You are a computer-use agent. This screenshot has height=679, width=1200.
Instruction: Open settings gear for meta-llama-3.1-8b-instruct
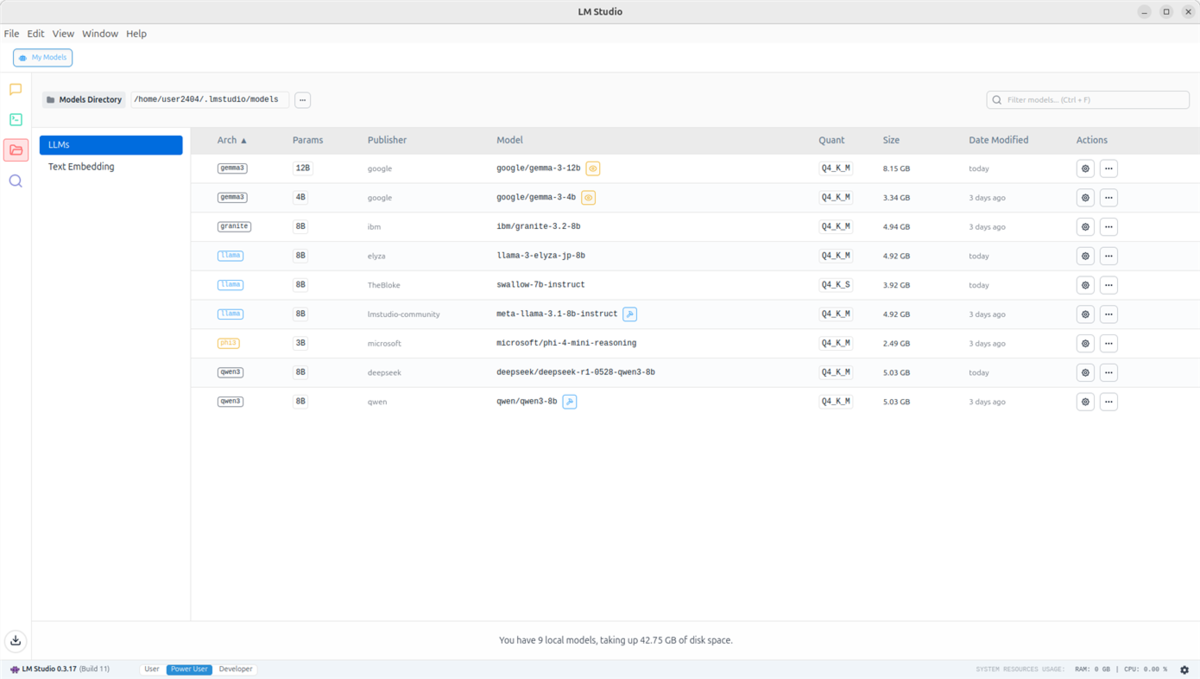(1085, 314)
